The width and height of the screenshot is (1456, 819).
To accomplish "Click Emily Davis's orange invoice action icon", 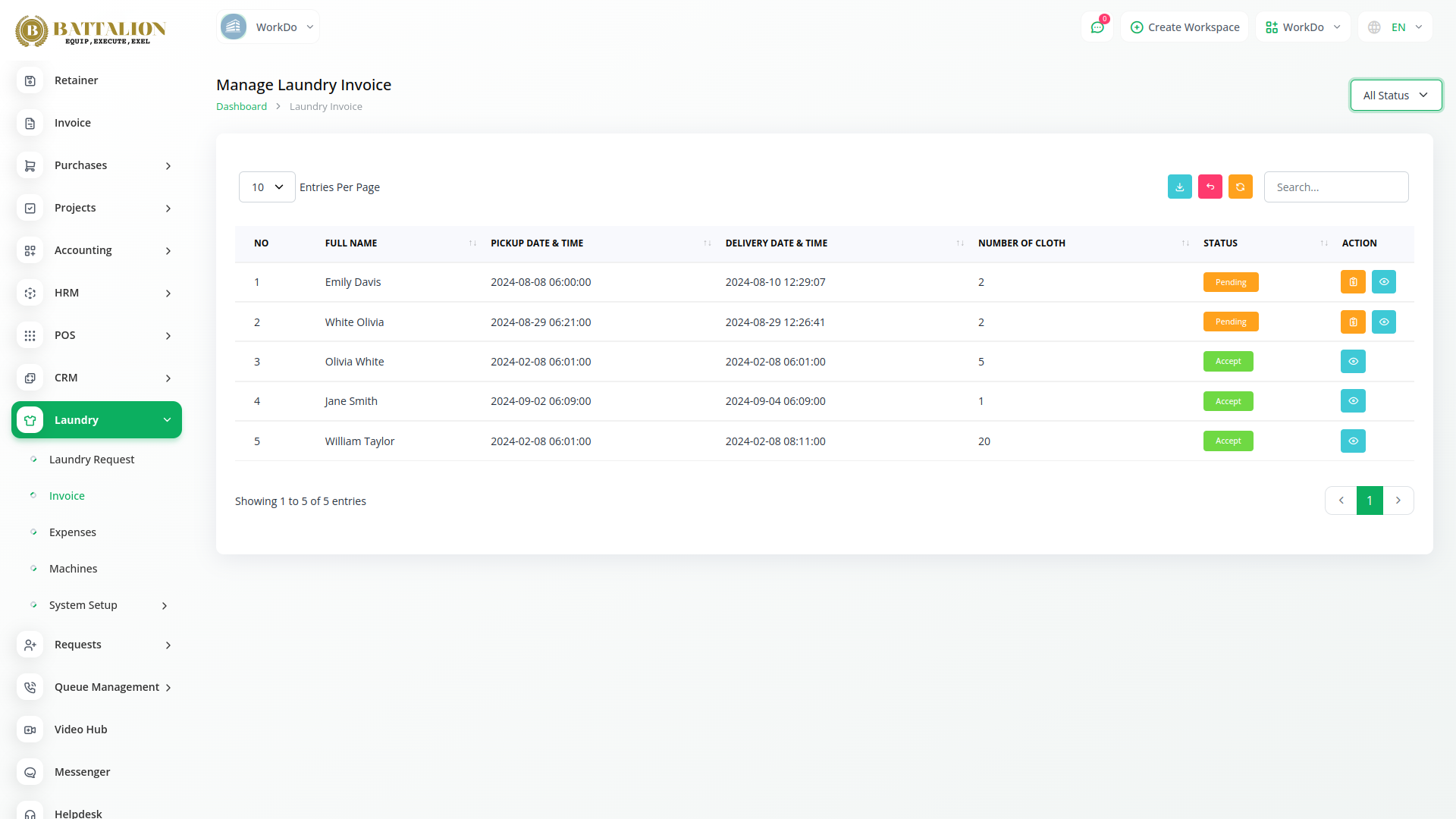I will 1353,282.
